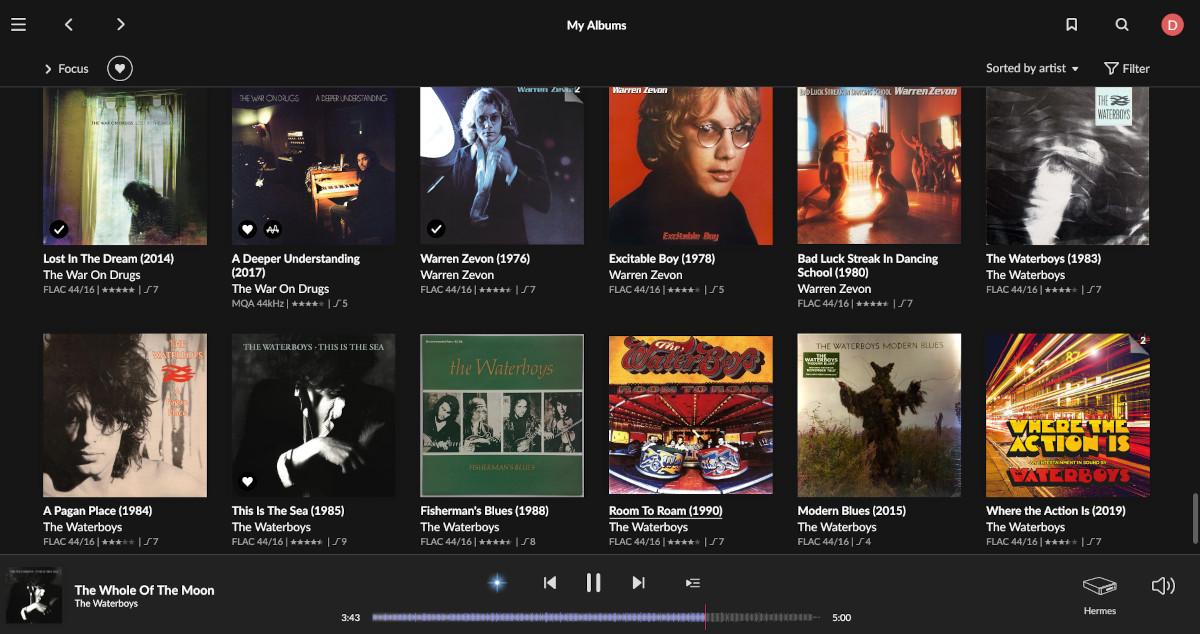Viewport: 1200px width, 634px height.
Task: Open Excitable Boy (1978) album title
Action: tap(662, 258)
